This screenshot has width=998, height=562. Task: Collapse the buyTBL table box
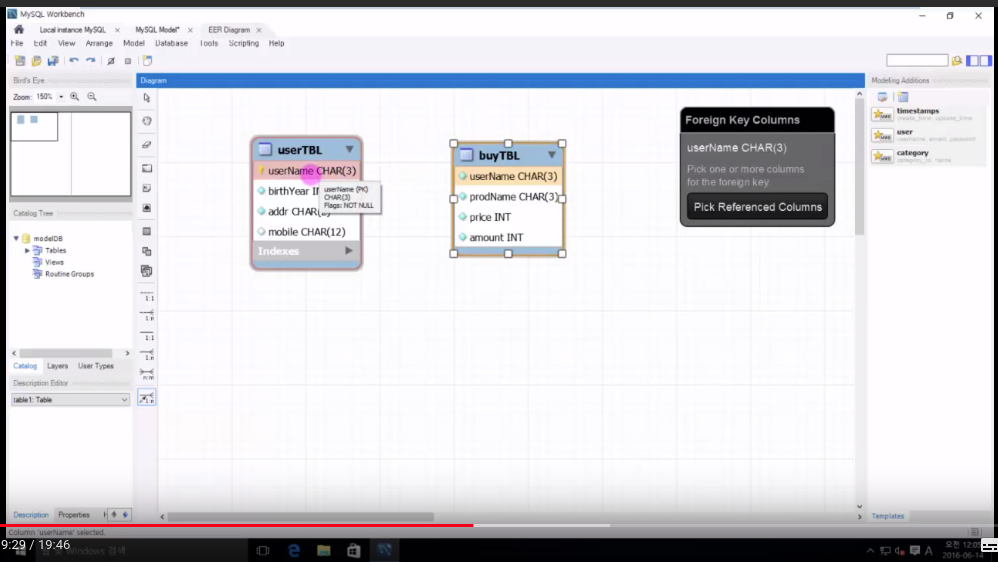(552, 155)
